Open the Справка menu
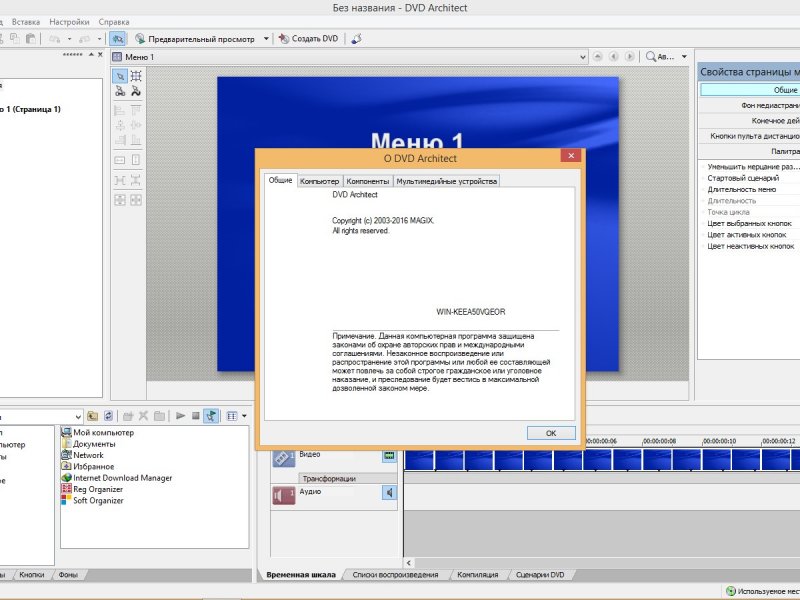Screen dimensions: 800x600 point(114,22)
